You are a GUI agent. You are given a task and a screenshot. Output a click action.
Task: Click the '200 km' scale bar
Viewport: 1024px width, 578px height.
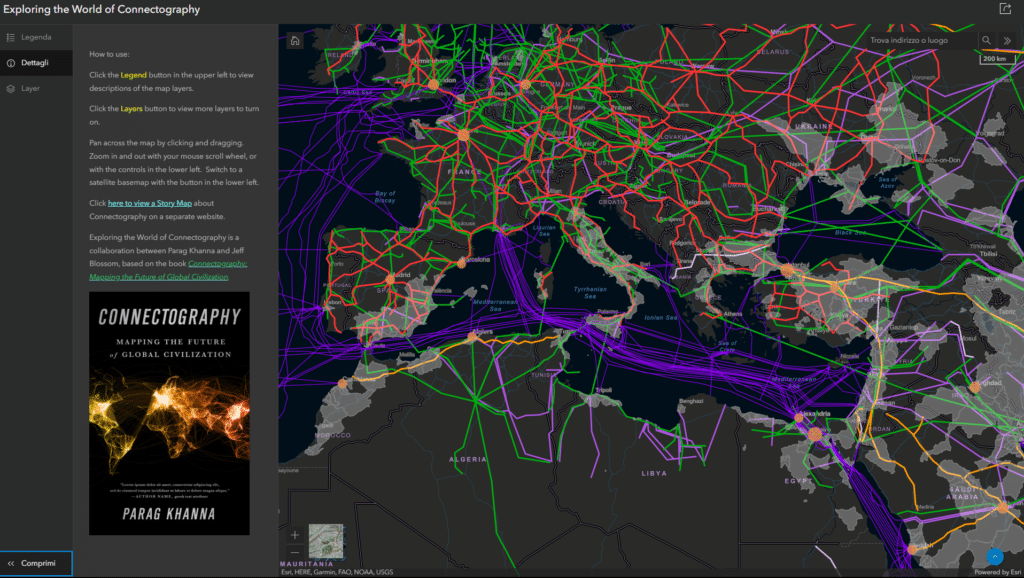point(997,59)
